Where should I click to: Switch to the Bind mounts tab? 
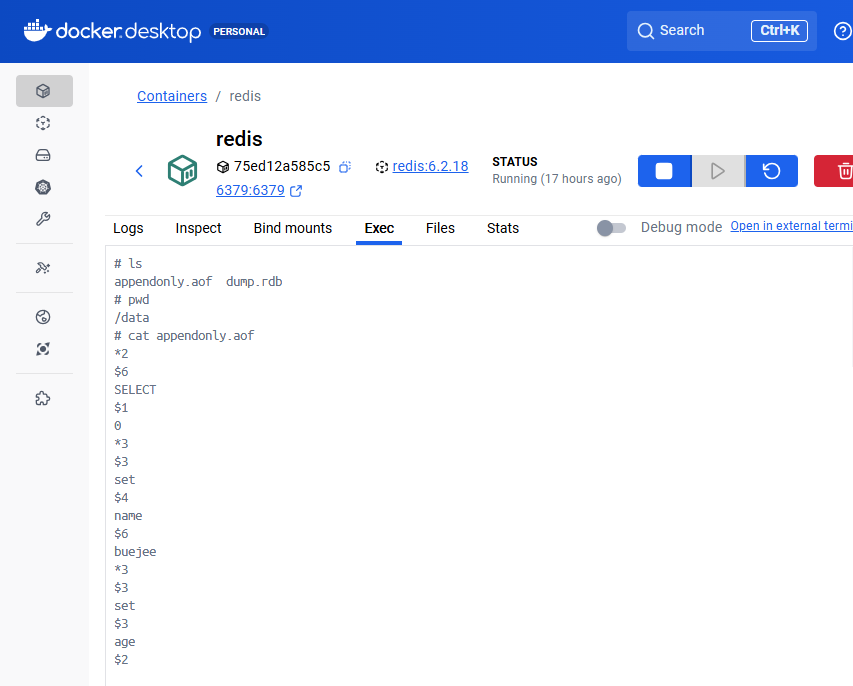click(293, 228)
